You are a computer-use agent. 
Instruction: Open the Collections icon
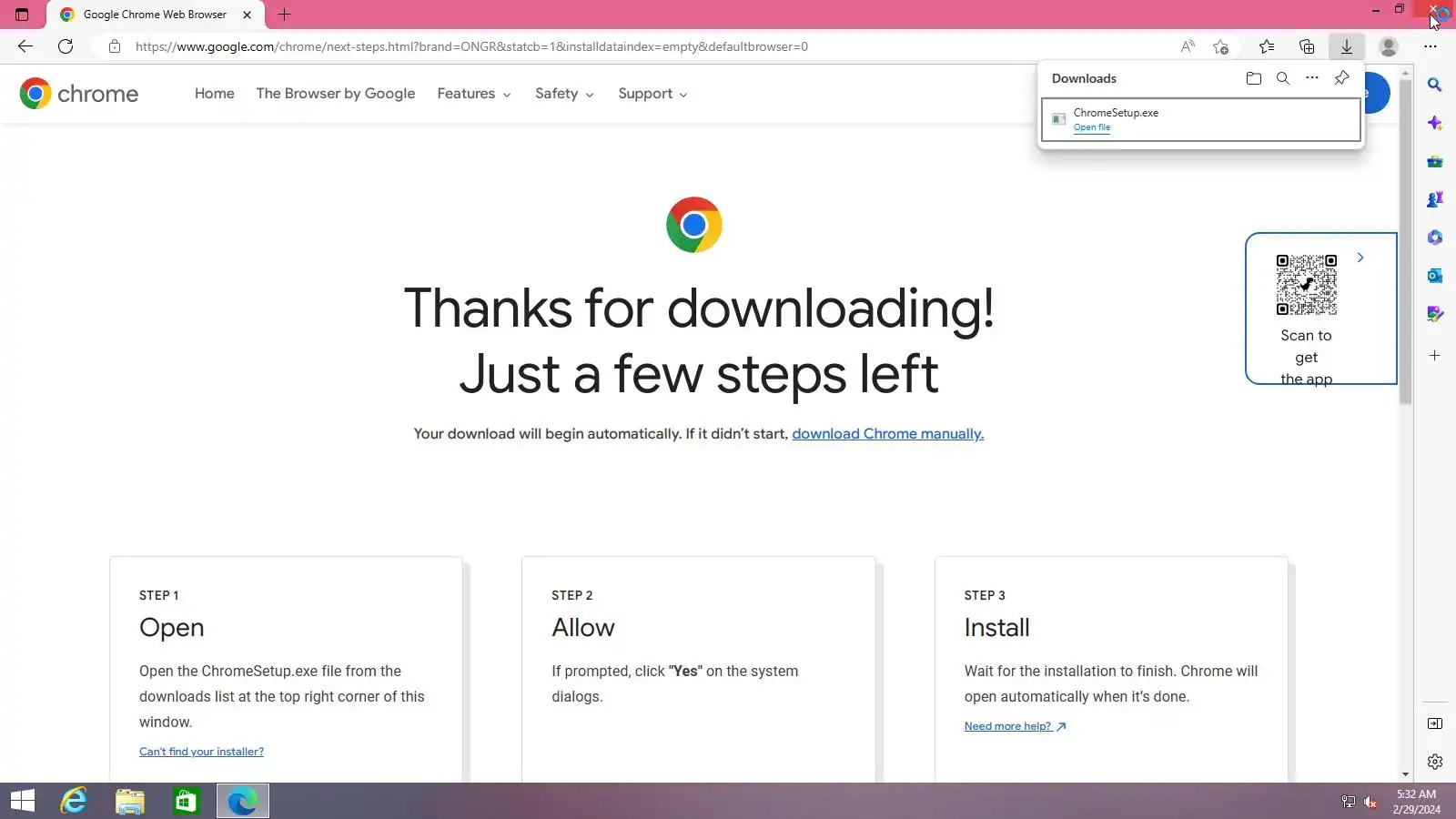[1307, 46]
